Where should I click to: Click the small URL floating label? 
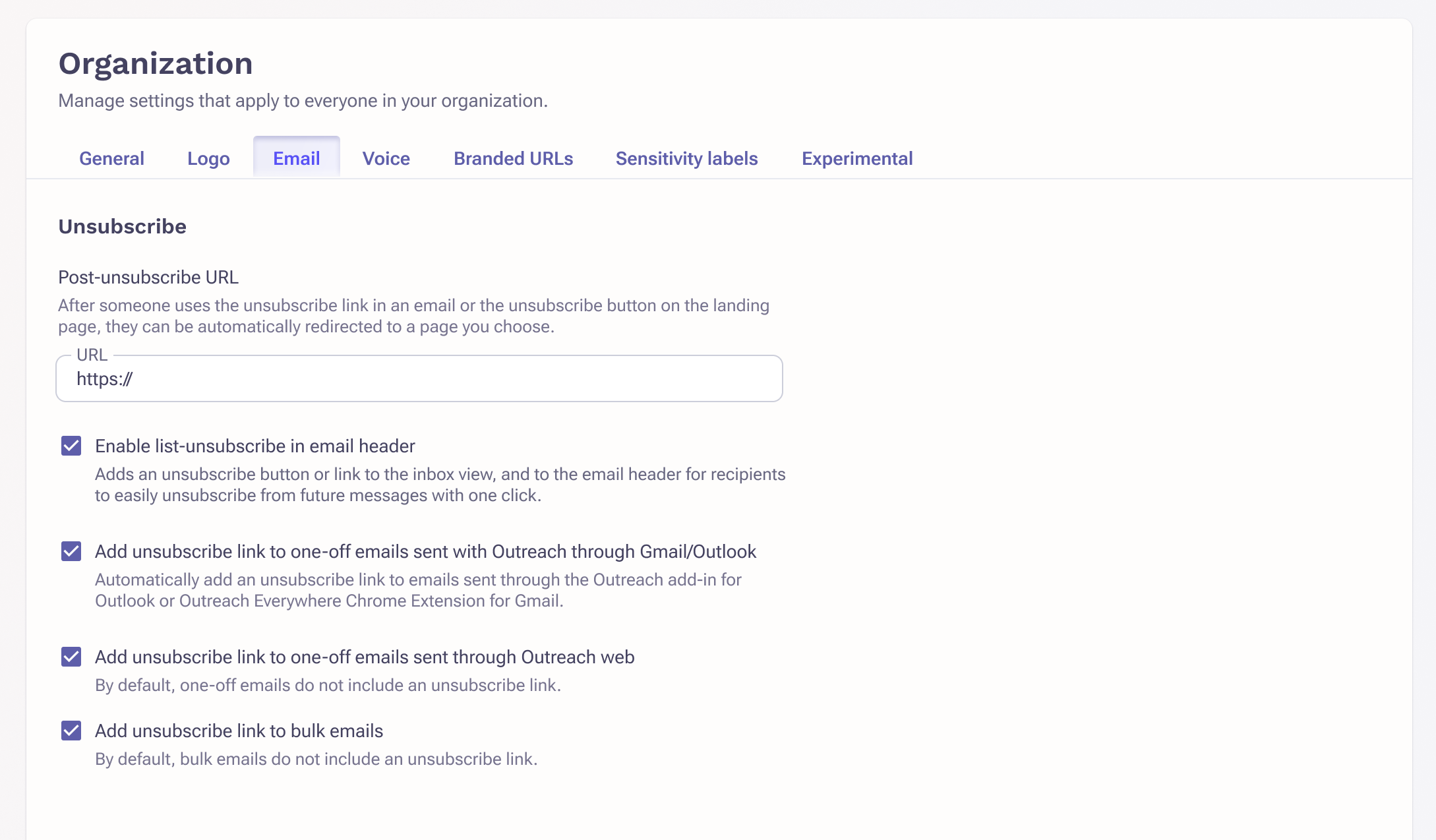coord(92,355)
